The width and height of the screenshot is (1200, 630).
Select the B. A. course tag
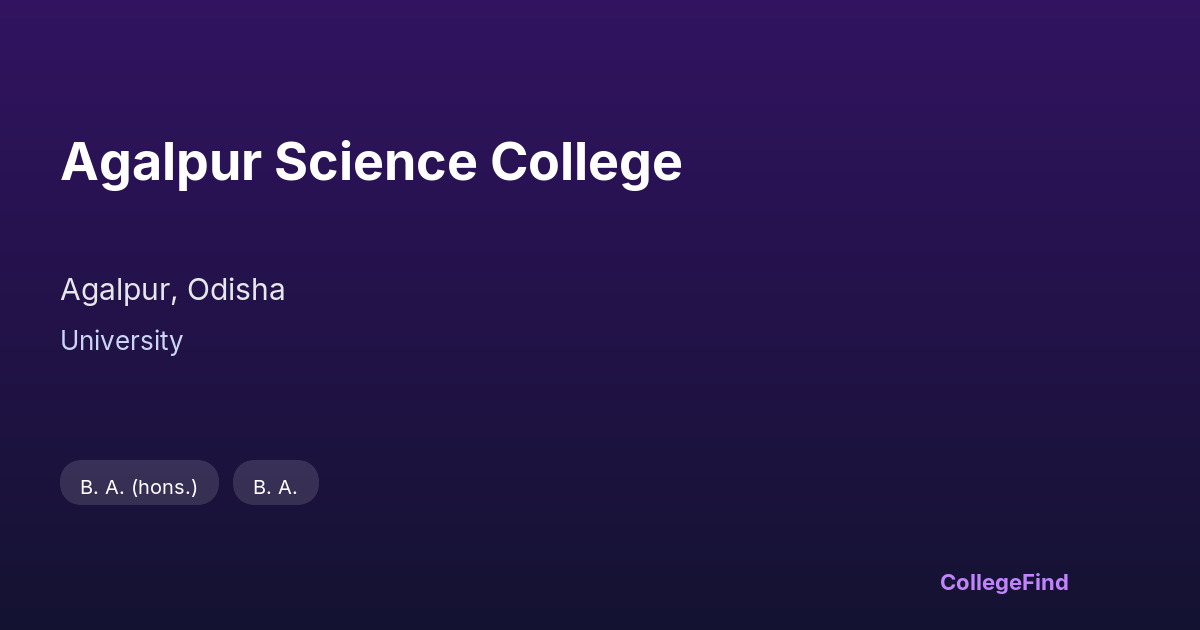tap(275, 486)
